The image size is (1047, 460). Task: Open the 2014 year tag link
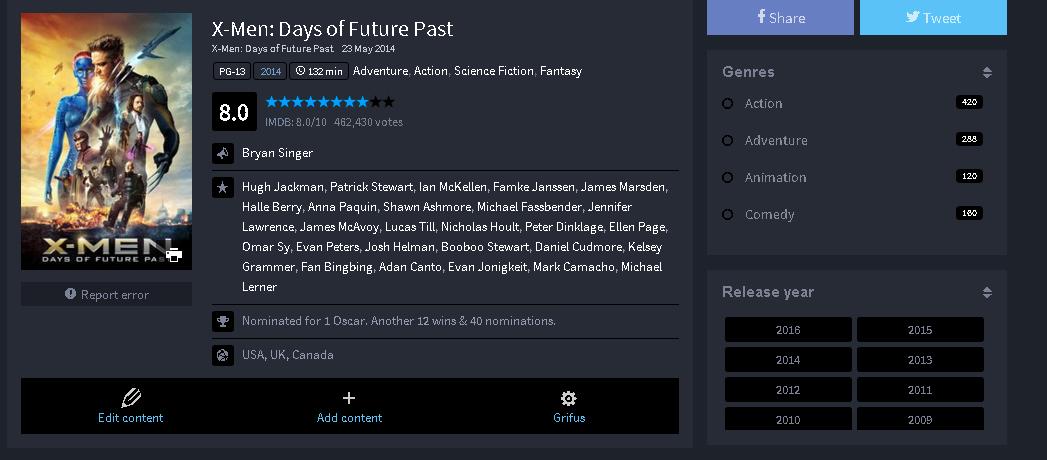(x=269, y=71)
